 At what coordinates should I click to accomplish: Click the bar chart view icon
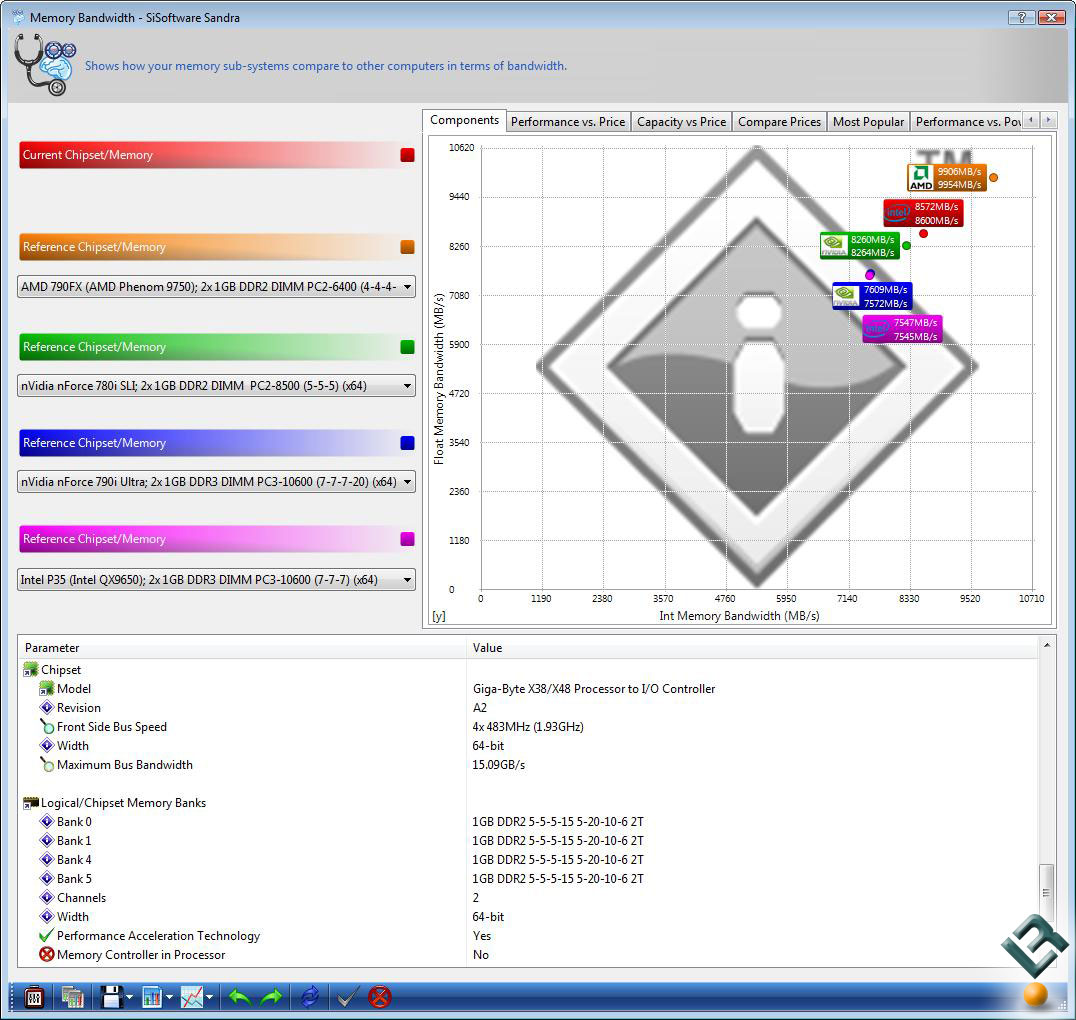152,997
